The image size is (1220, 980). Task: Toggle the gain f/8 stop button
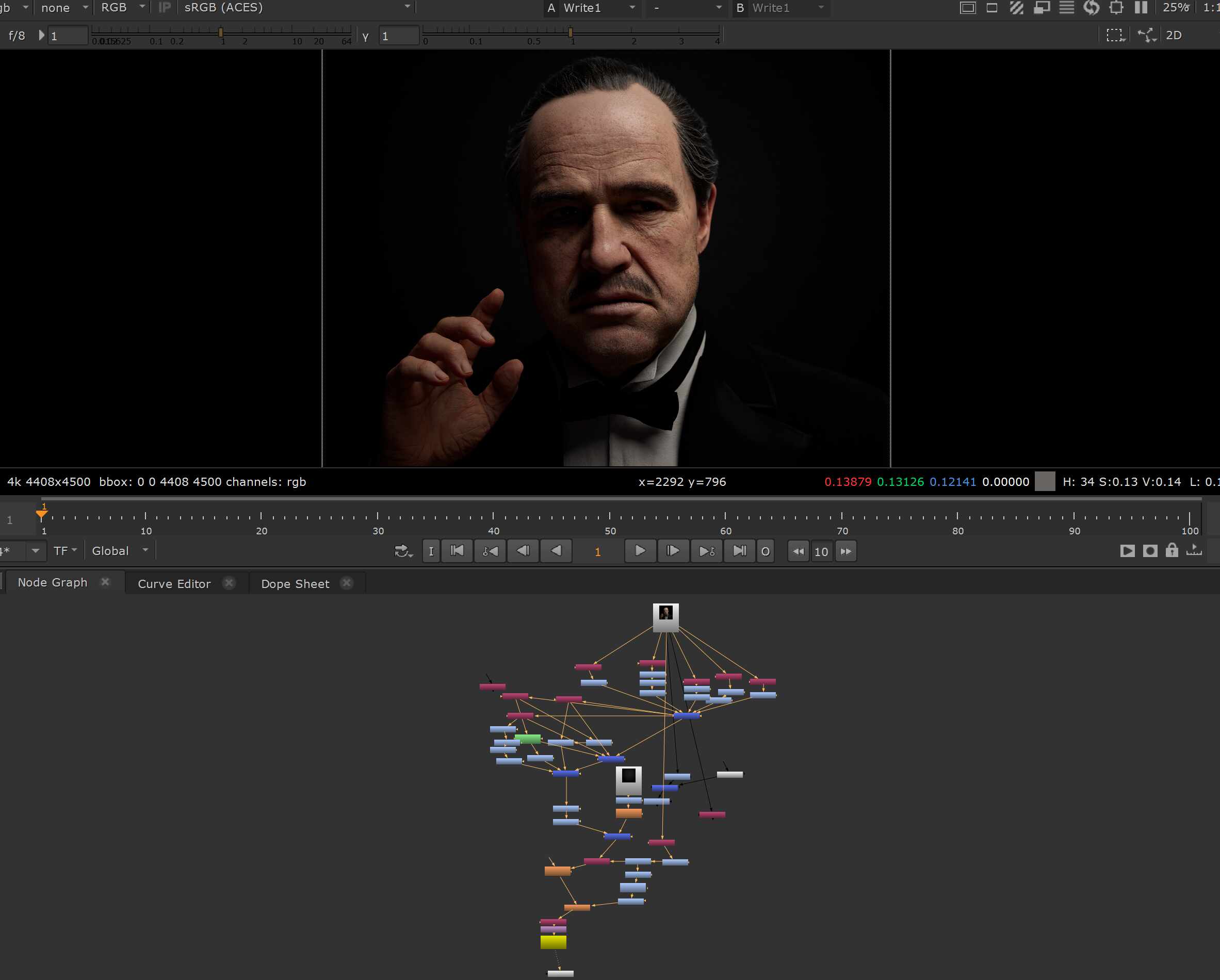pos(17,35)
